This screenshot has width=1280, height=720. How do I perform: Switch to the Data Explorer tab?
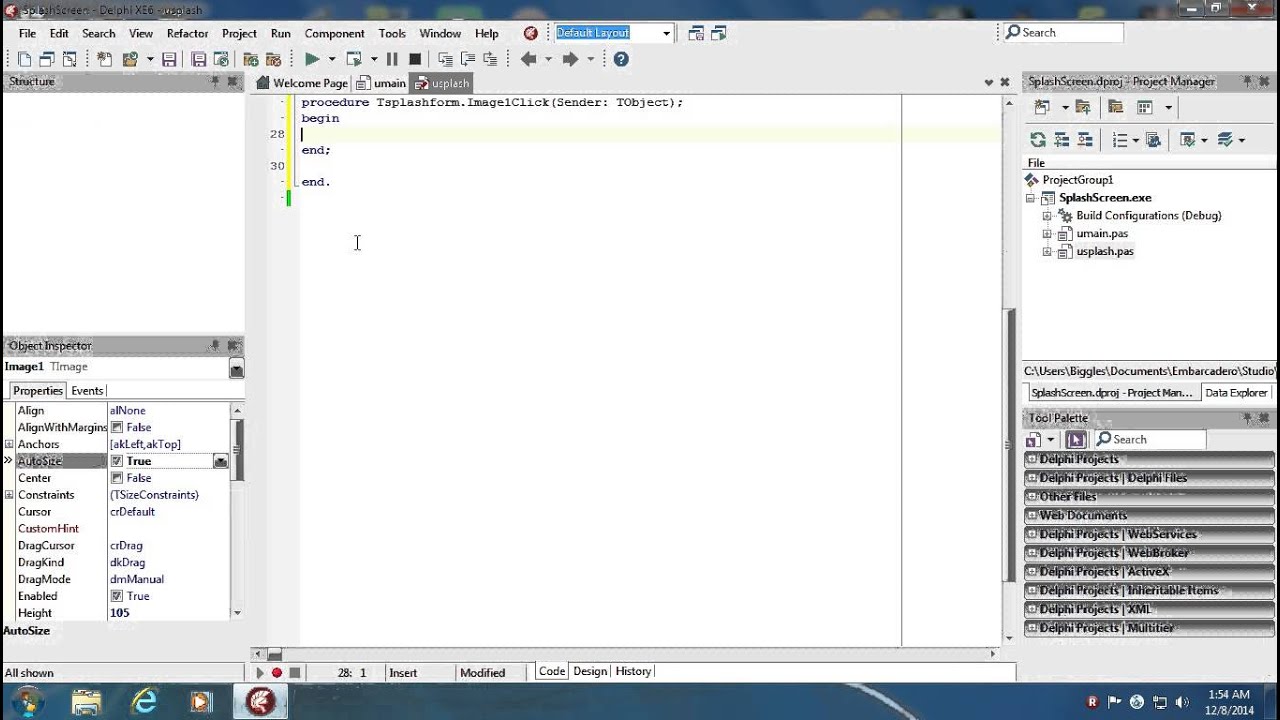[x=1236, y=393]
